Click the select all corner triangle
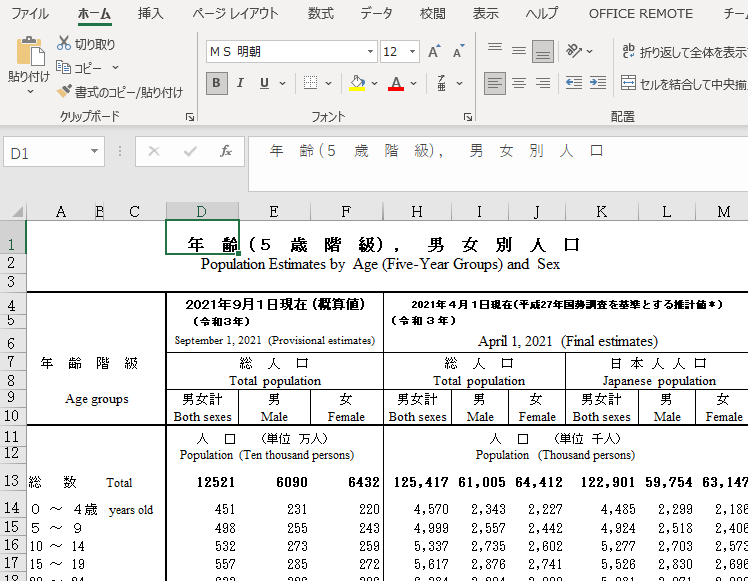This screenshot has height=581, width=748. 17,211
